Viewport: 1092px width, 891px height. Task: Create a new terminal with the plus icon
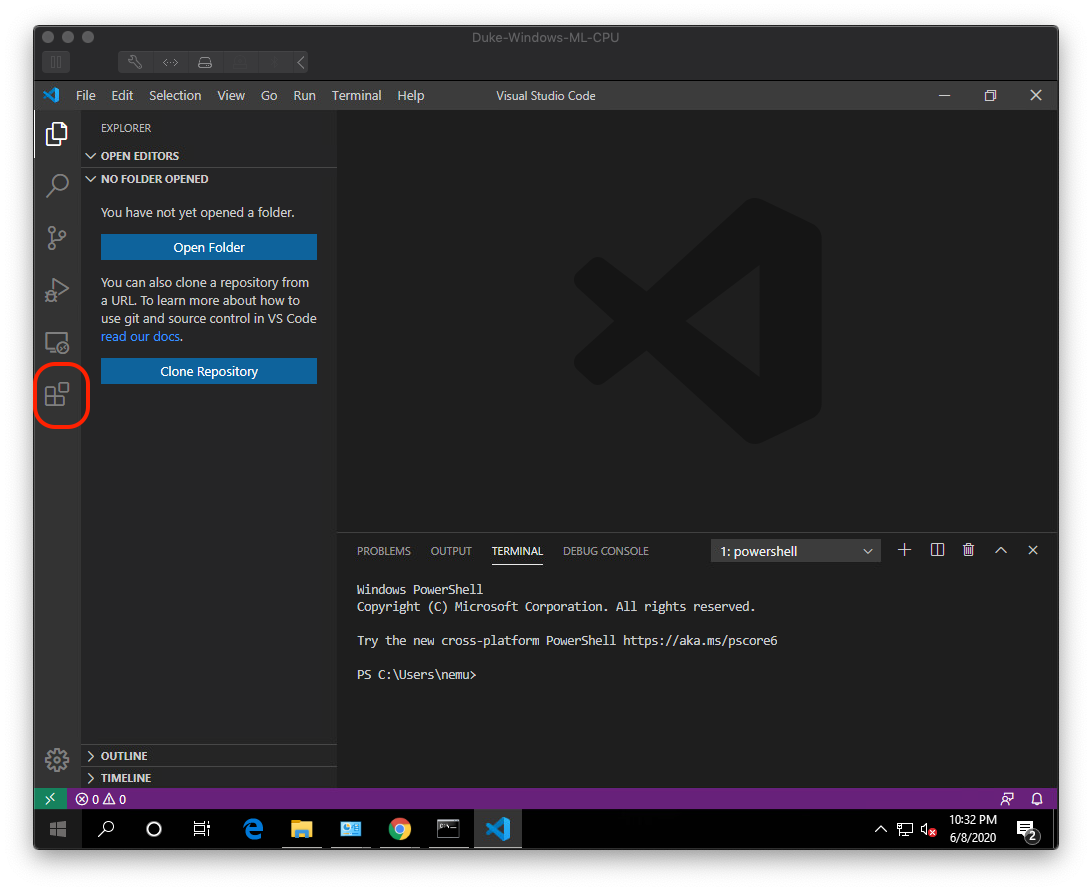(x=904, y=549)
